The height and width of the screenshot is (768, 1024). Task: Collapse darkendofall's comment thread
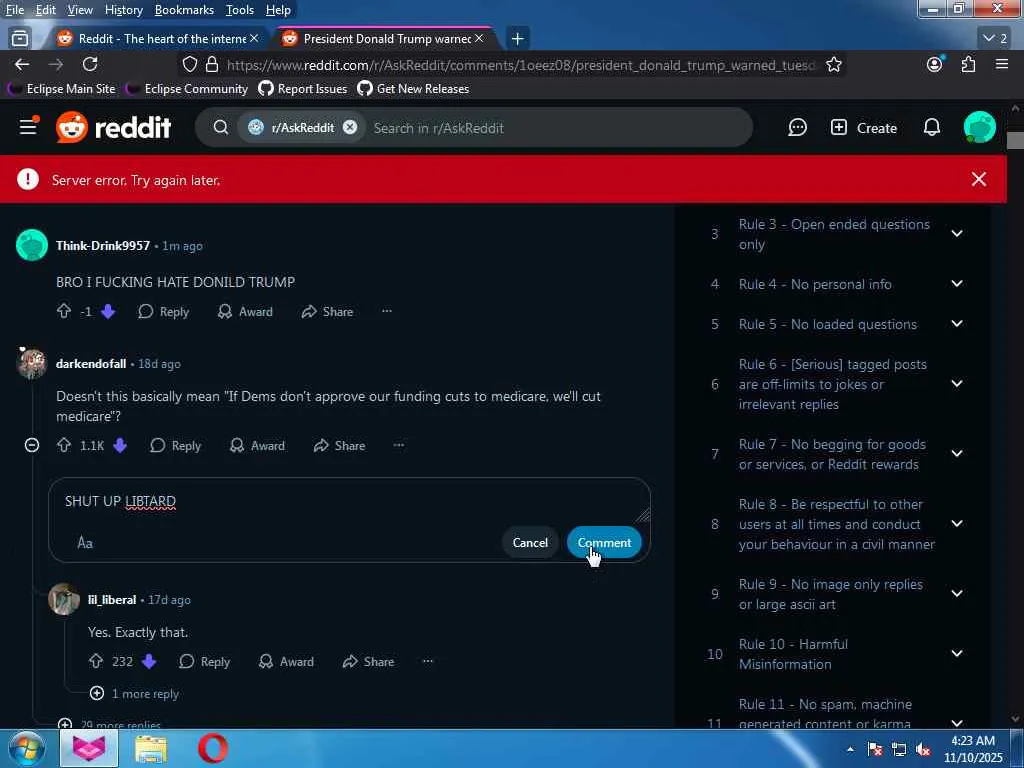pyautogui.click(x=31, y=445)
